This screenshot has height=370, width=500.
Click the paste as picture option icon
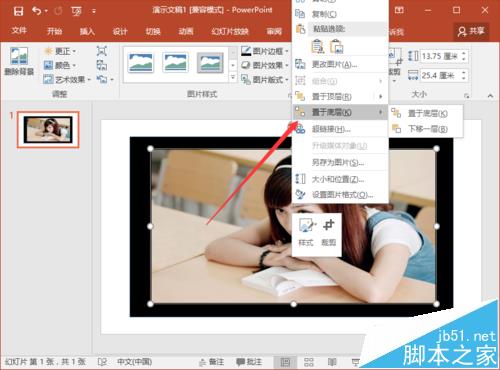pyautogui.click(x=336, y=46)
